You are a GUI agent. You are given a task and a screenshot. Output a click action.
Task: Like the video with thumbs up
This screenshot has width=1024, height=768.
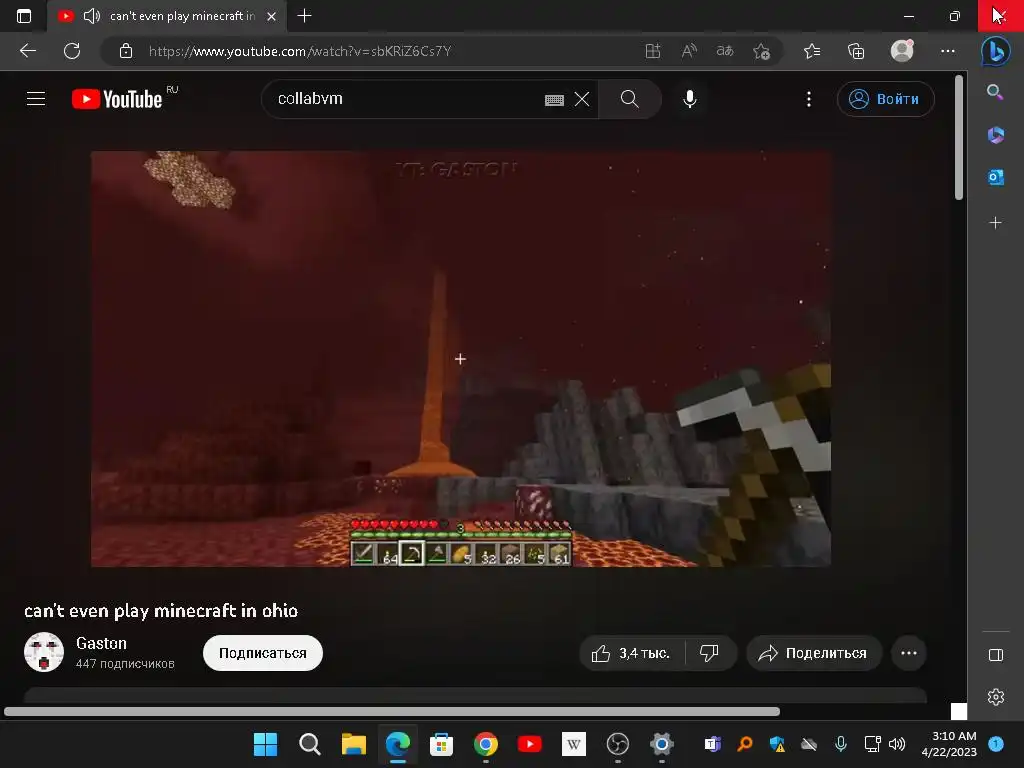(631, 653)
